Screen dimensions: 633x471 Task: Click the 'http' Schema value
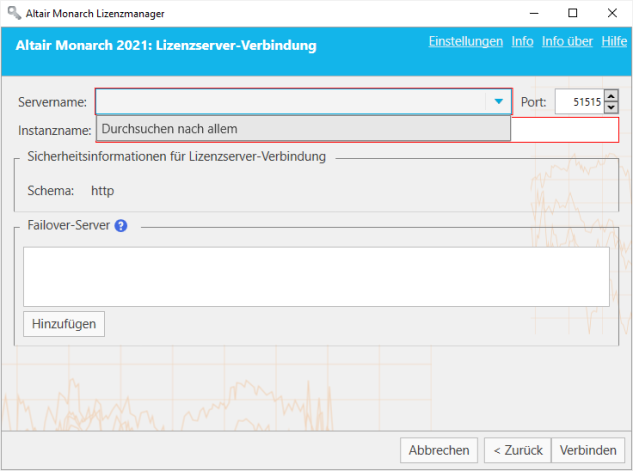[x=103, y=190]
